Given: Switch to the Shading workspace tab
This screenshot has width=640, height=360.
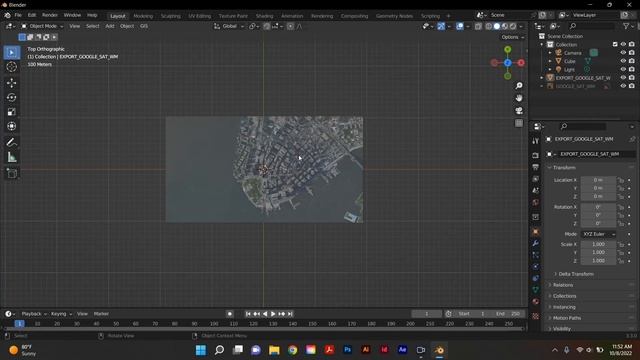Looking at the screenshot, I should pyautogui.click(x=264, y=16).
